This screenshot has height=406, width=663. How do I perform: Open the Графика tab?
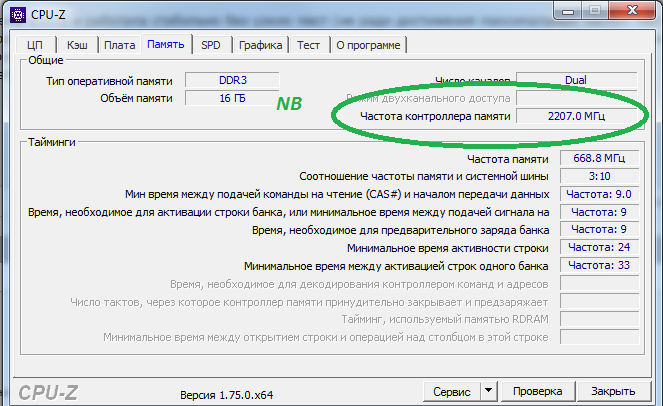(260, 45)
